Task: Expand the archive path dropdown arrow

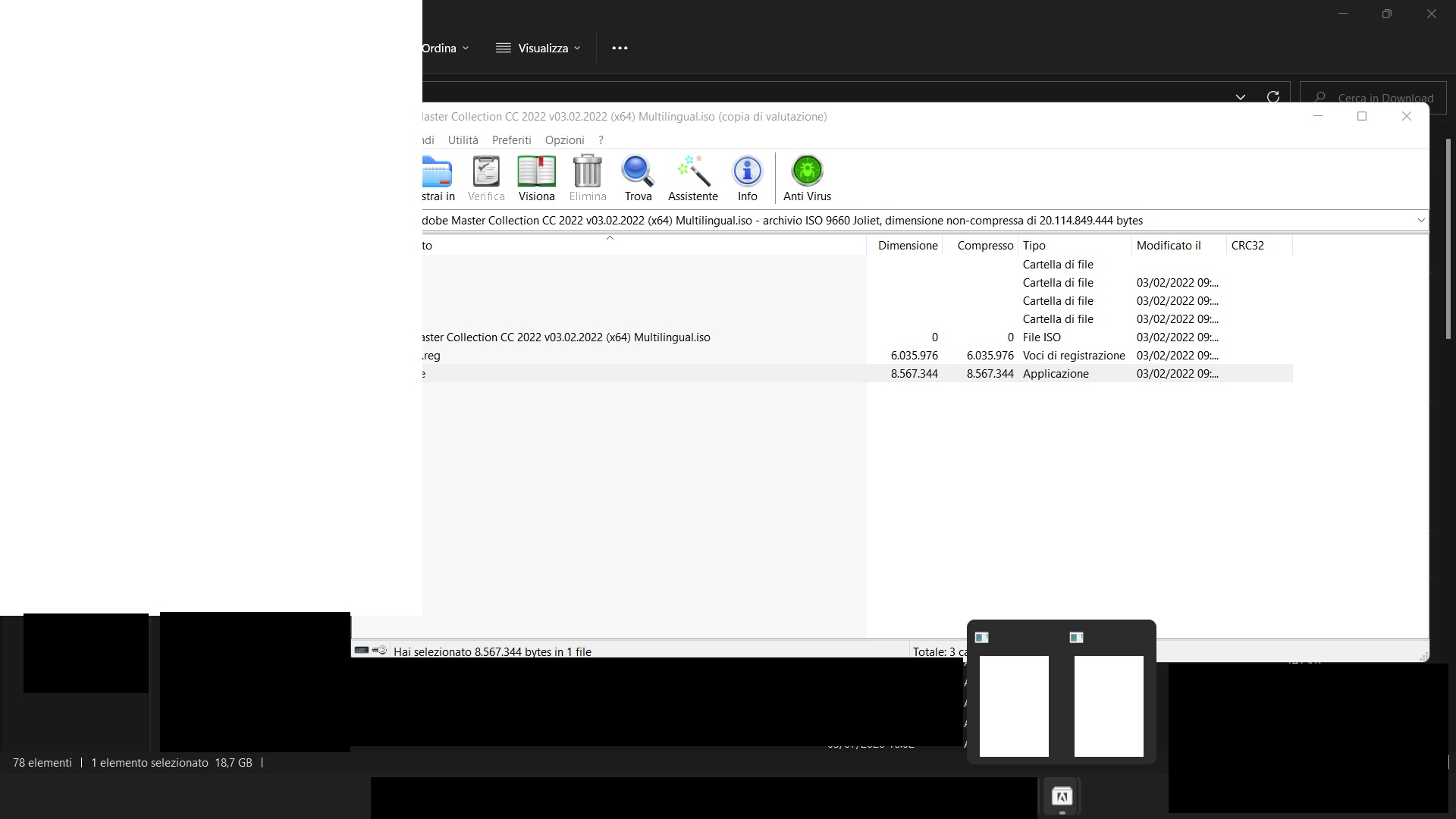Action: tap(1420, 221)
